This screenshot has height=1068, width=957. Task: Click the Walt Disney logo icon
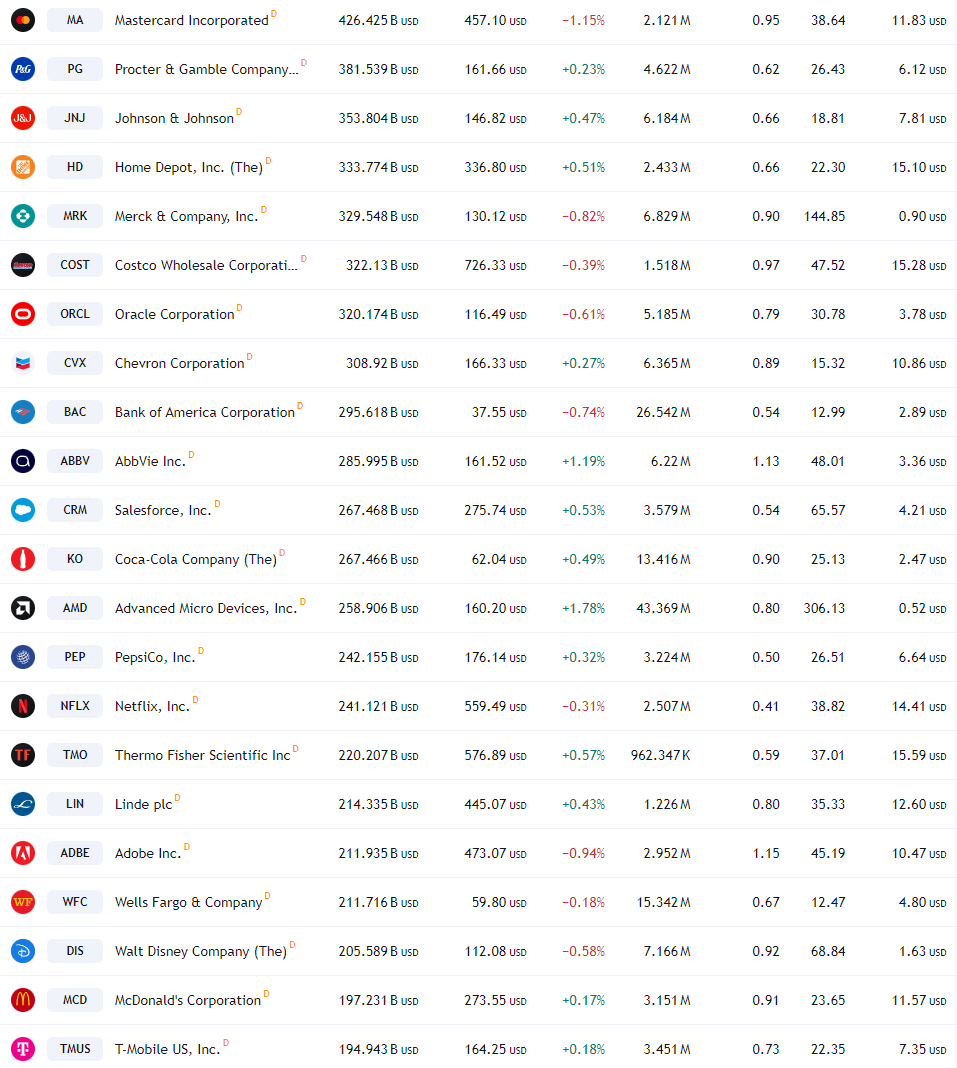coord(23,951)
